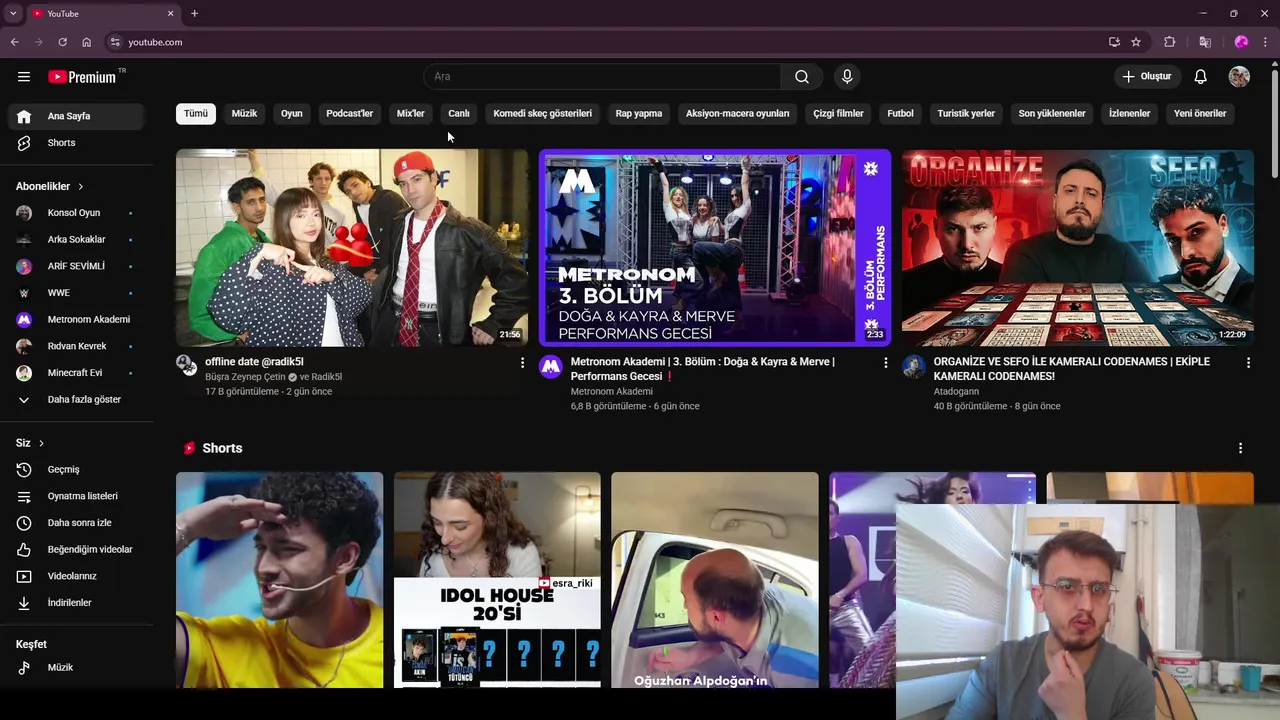Select the Tümü filter chip
Screen dimensions: 1280x720
click(x=196, y=114)
